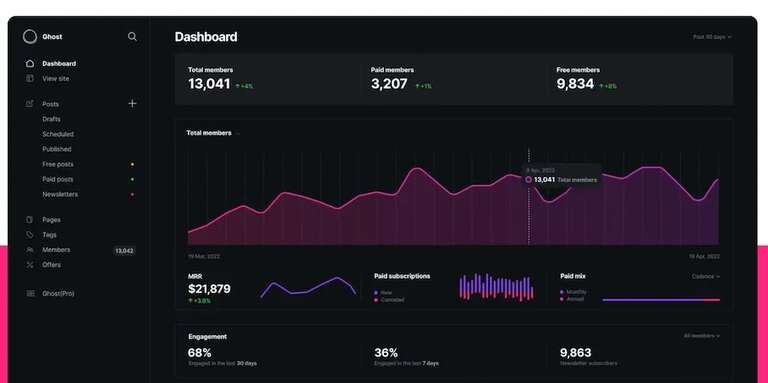Open the Newsletters view
This screenshot has height=383, width=768.
60,194
